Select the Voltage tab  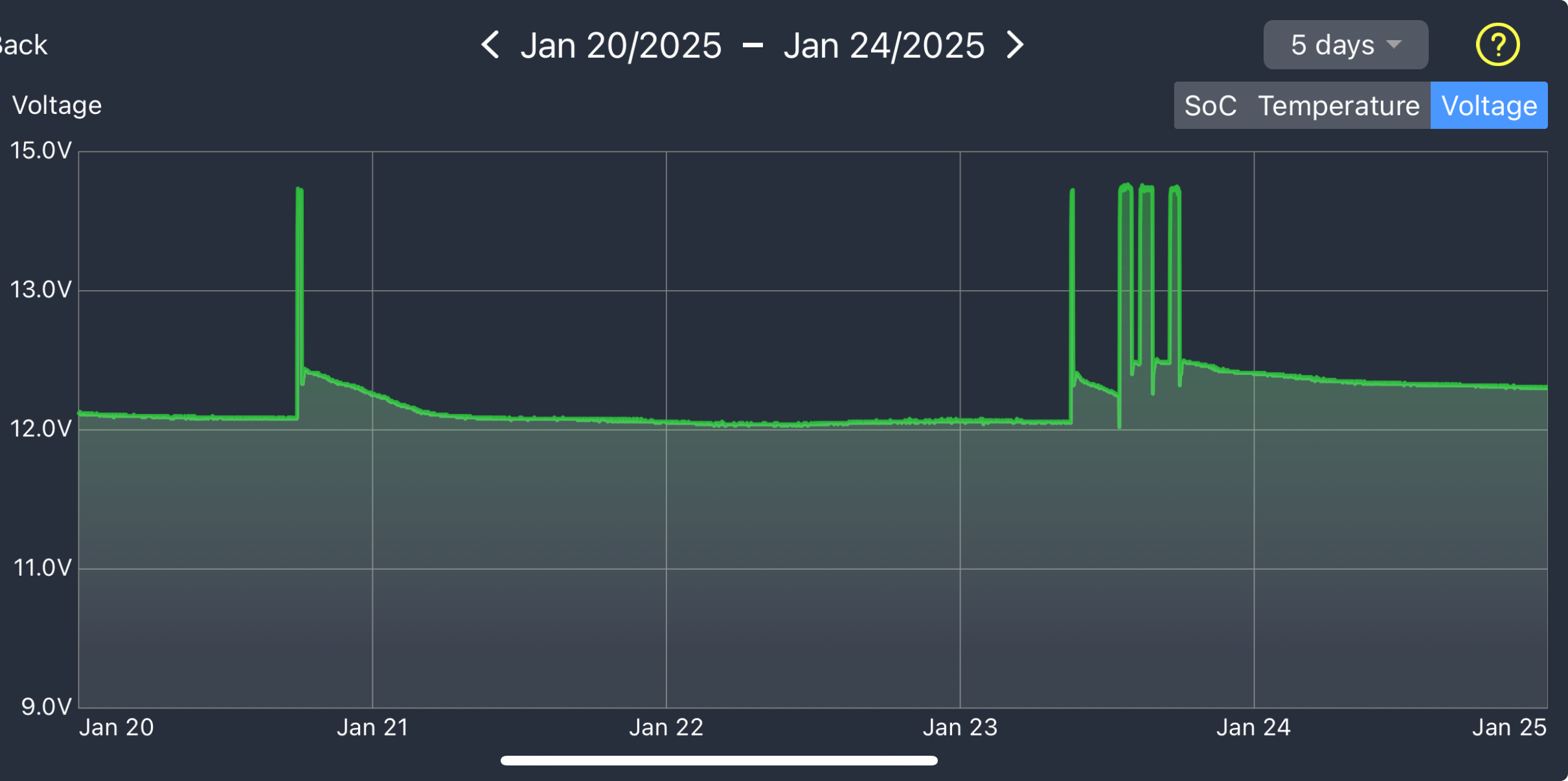point(1488,106)
